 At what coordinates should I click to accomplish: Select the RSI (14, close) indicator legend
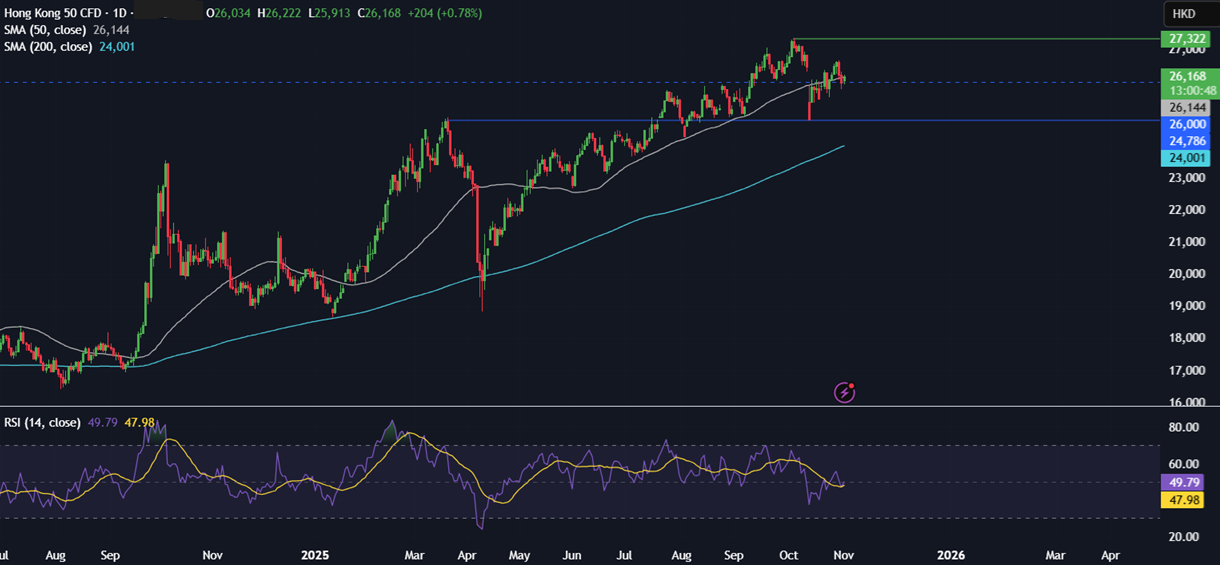coord(40,422)
